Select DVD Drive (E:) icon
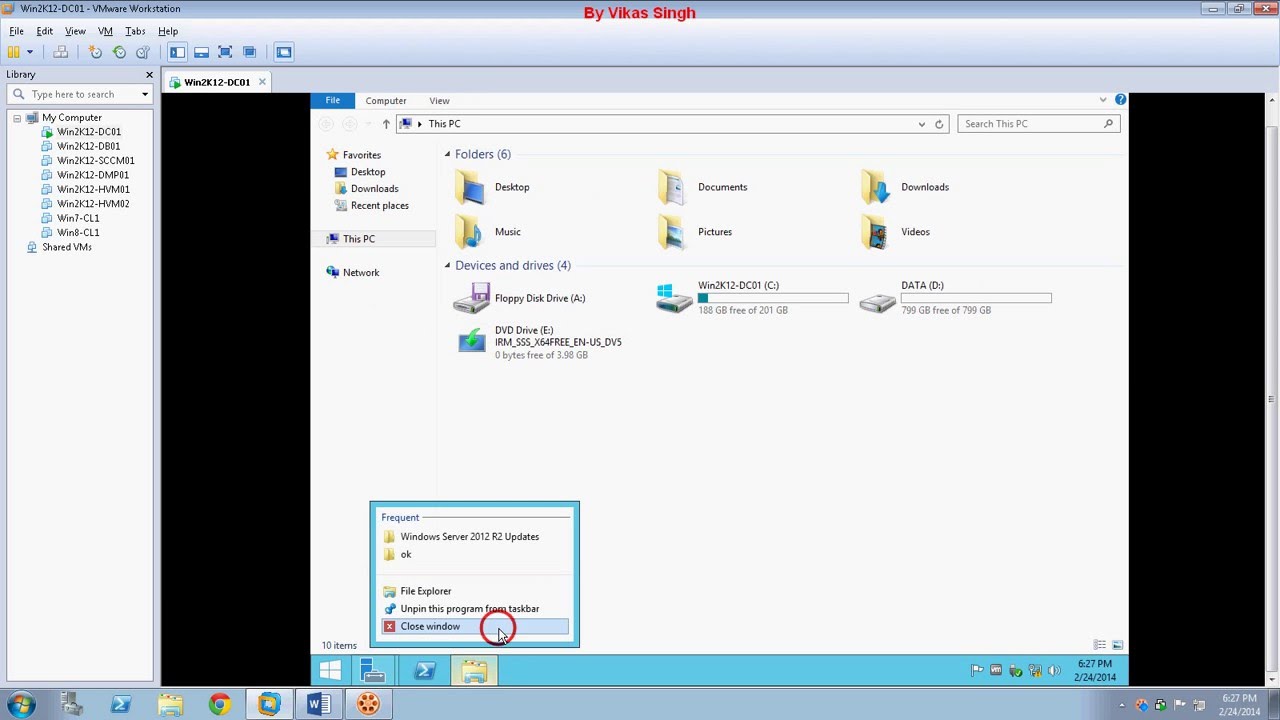This screenshot has width=1280, height=720. [x=472, y=342]
